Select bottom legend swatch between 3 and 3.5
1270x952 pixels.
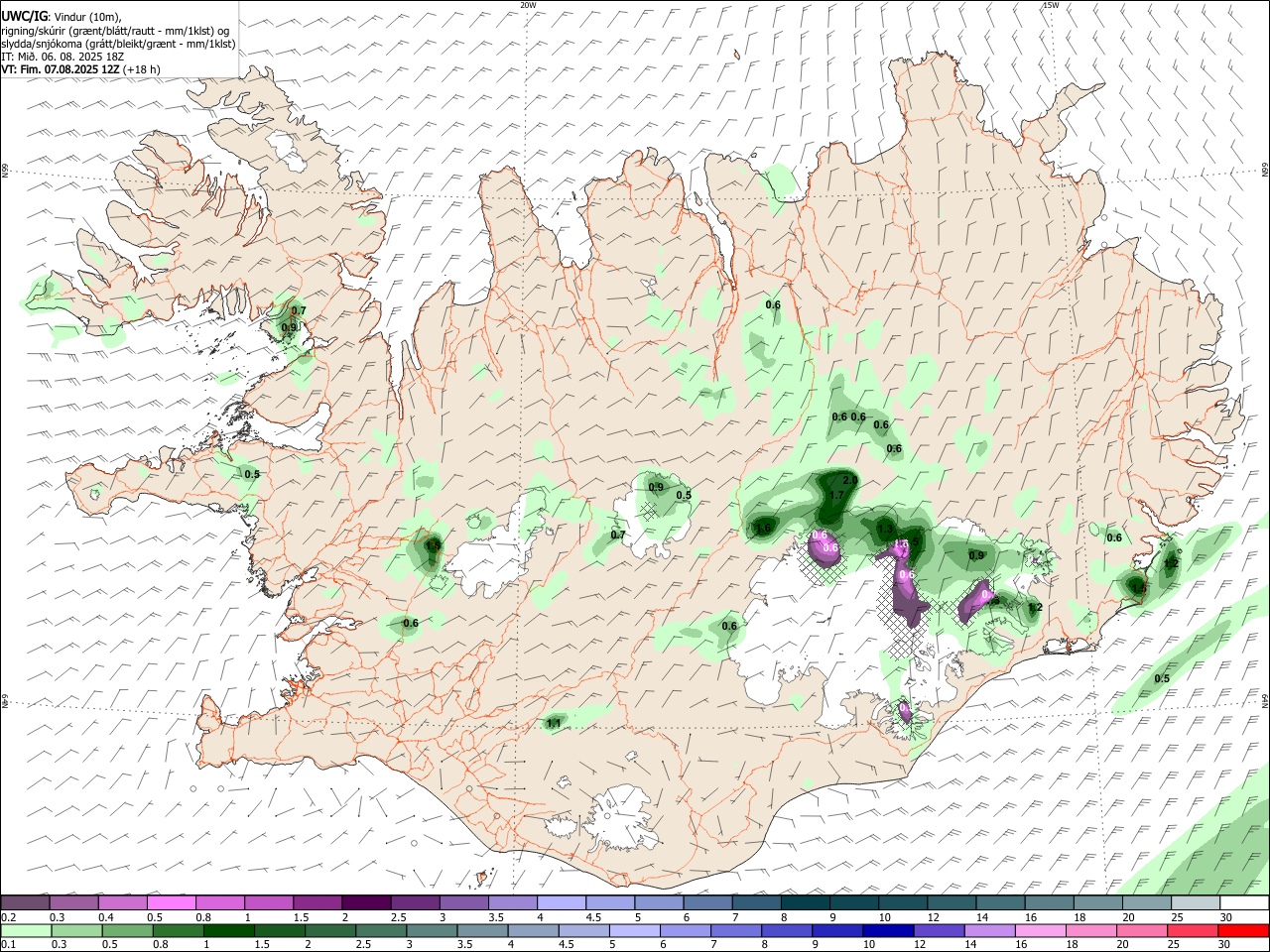pyautogui.click(x=431, y=930)
